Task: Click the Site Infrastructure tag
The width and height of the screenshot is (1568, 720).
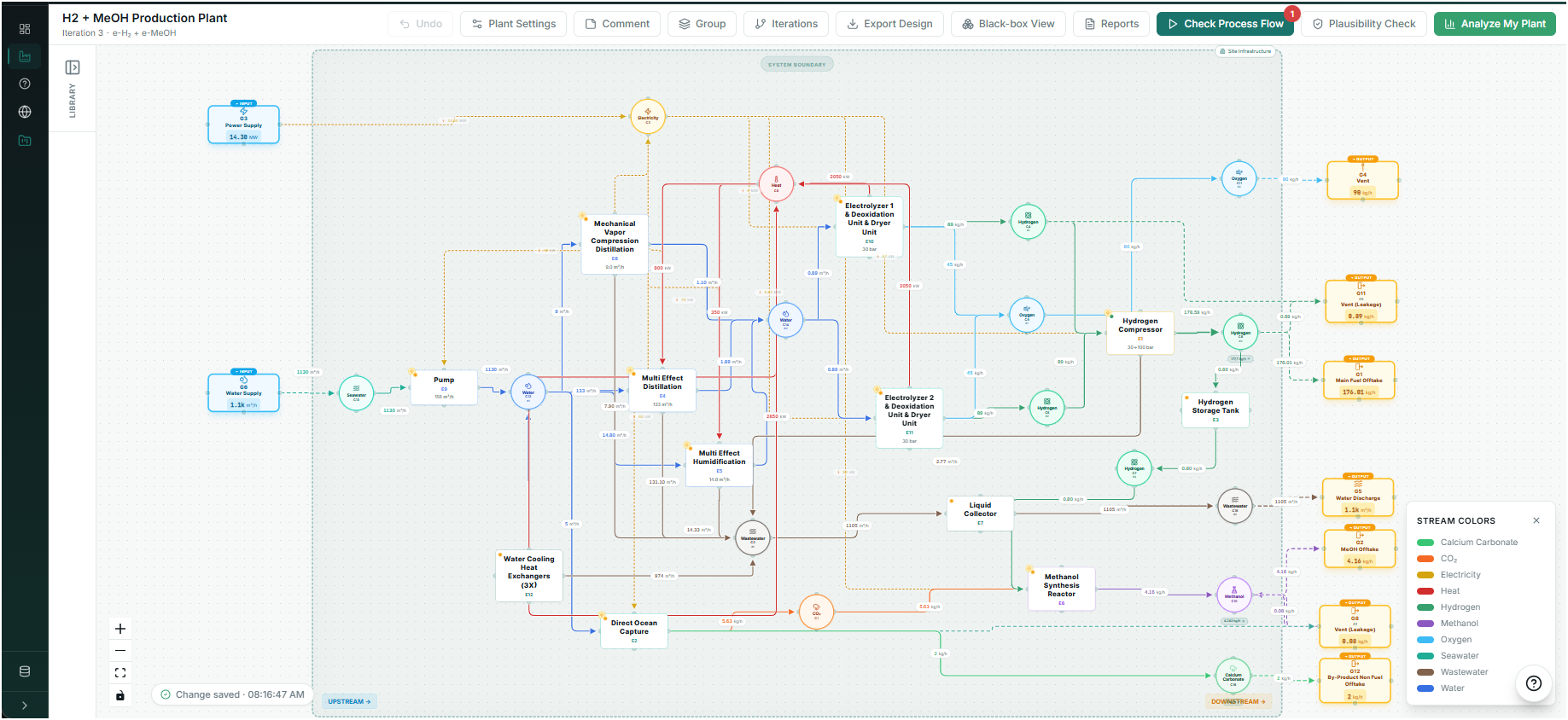Action: click(1245, 51)
